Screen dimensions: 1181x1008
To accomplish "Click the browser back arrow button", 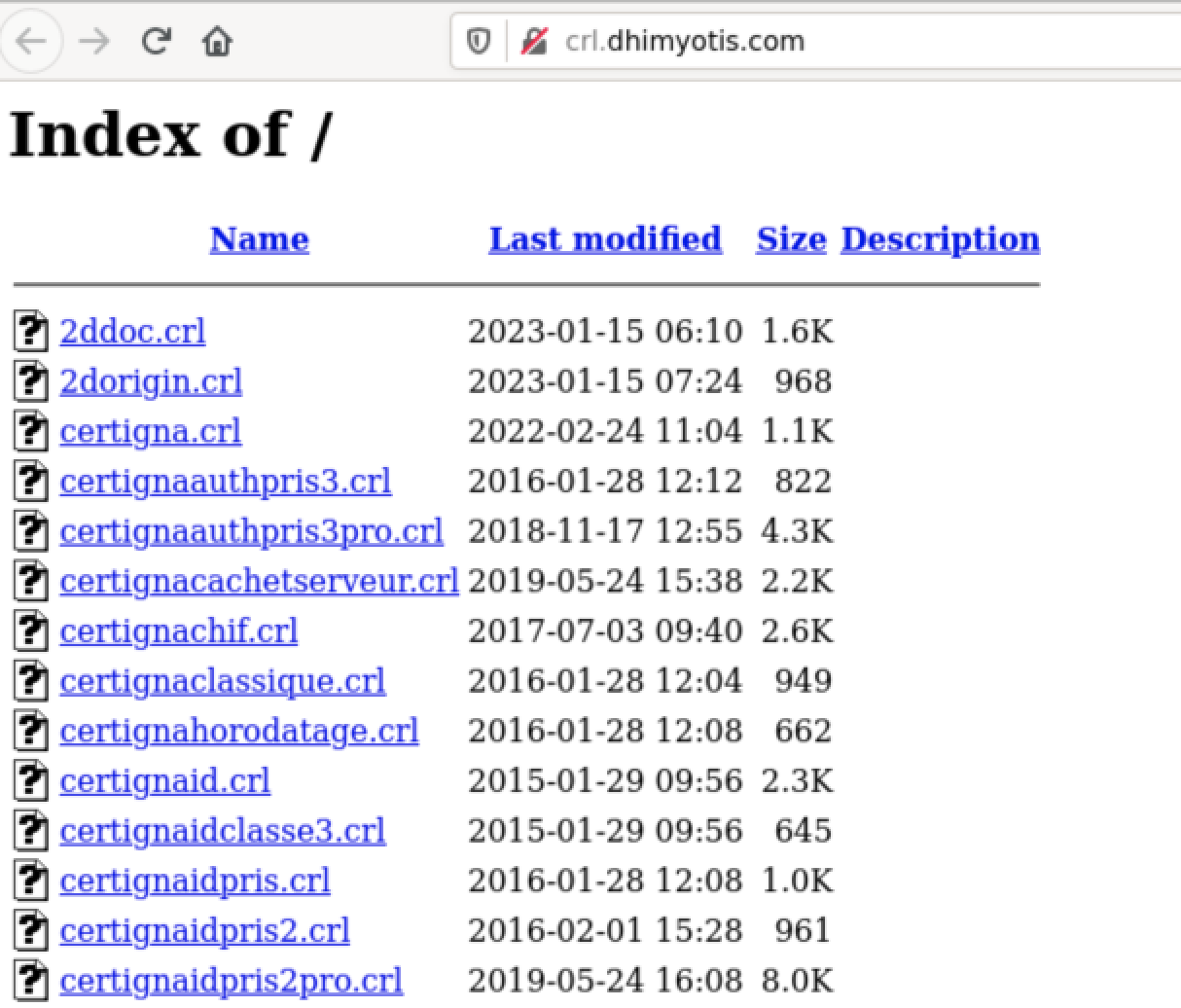I will click(x=32, y=42).
